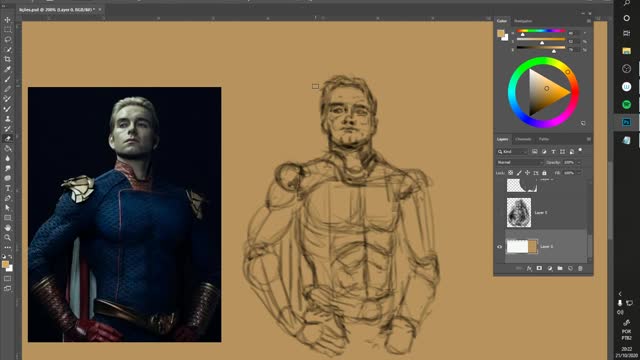Screen dimensions: 640x360
Task: Toggle lock position
Action: pos(527,173)
